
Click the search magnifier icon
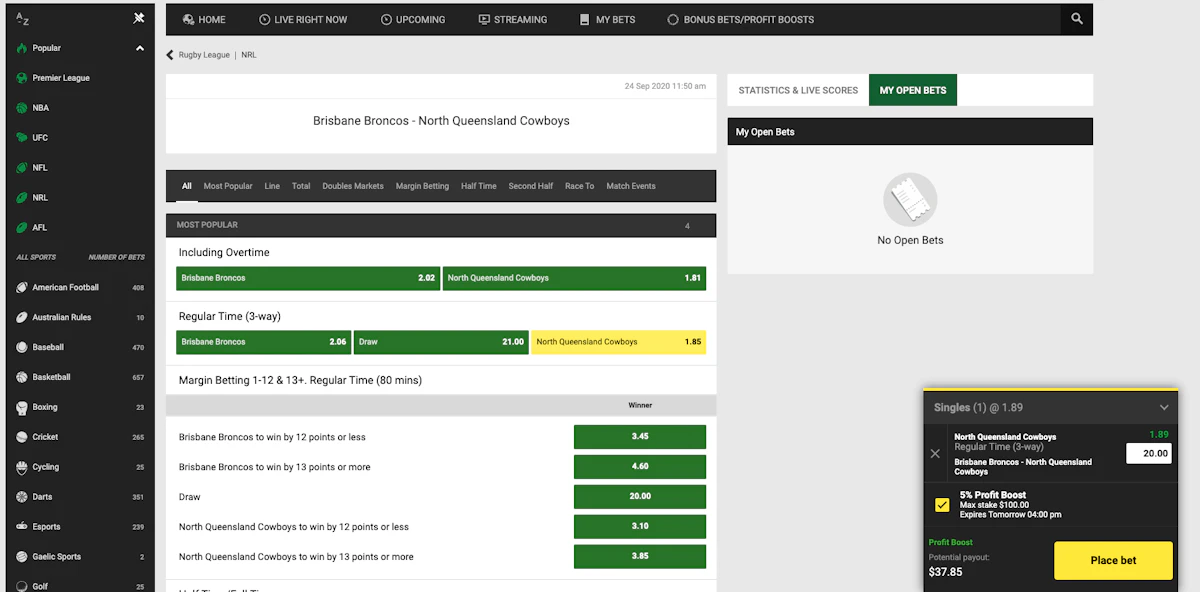(1076, 19)
